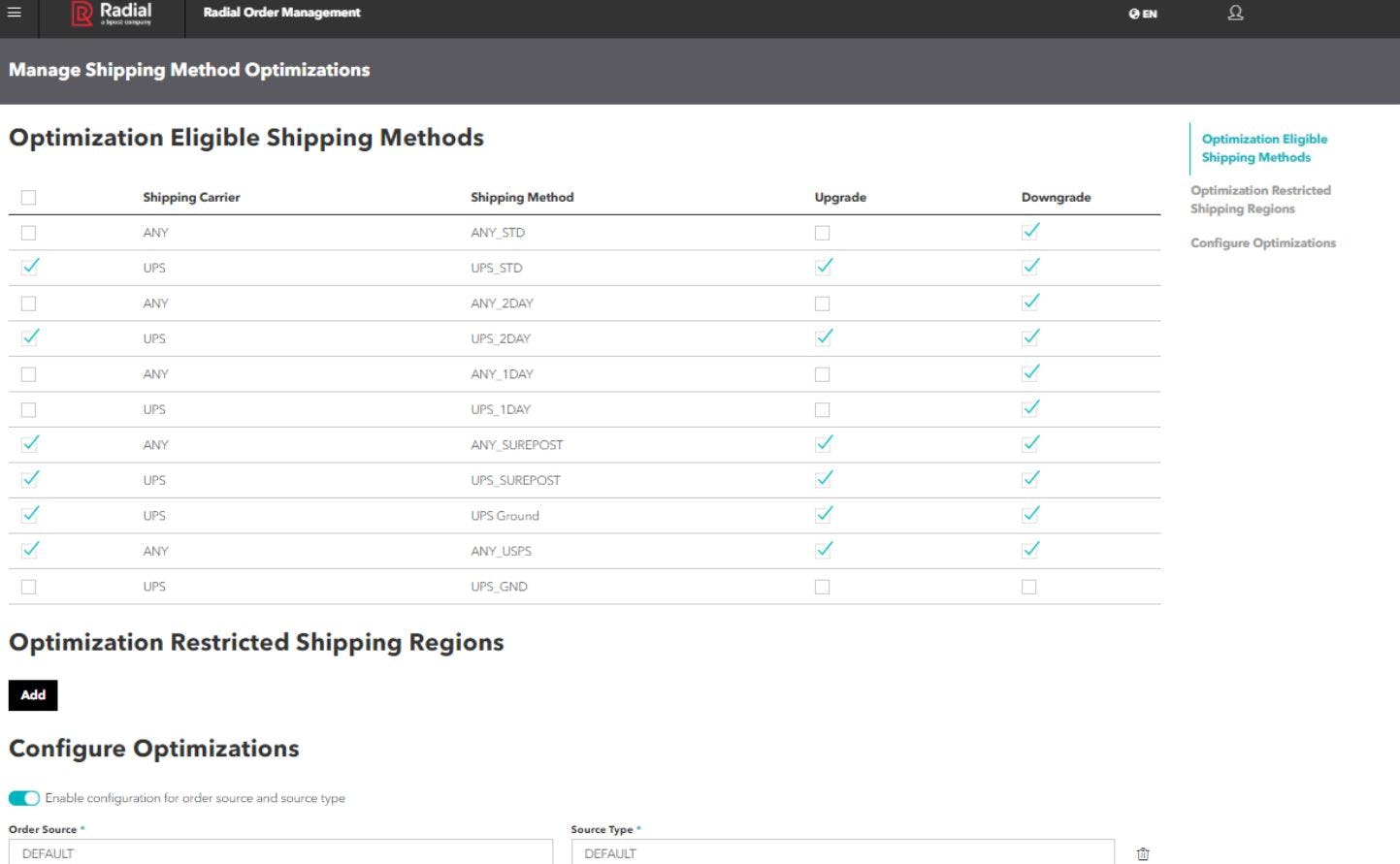Uncheck the UPS_STD row checkbox
Image resolution: width=1400 pixels, height=864 pixels.
point(29,266)
